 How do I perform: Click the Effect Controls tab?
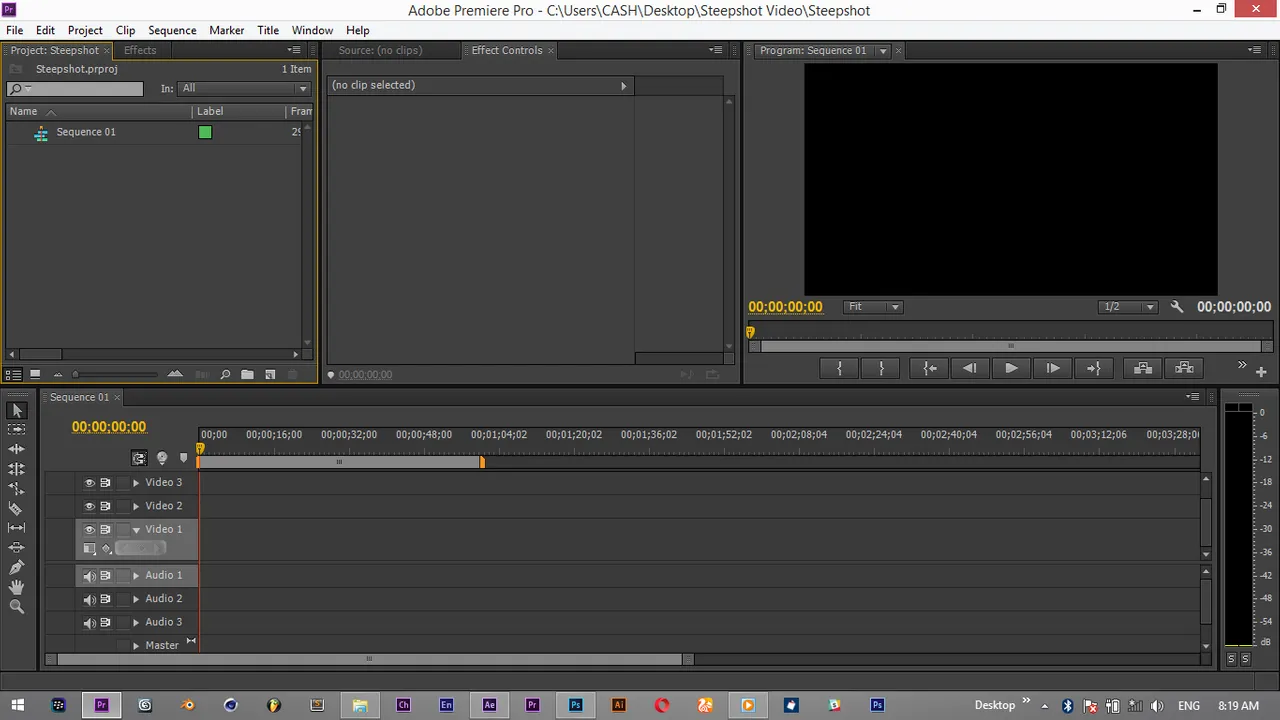click(x=507, y=50)
